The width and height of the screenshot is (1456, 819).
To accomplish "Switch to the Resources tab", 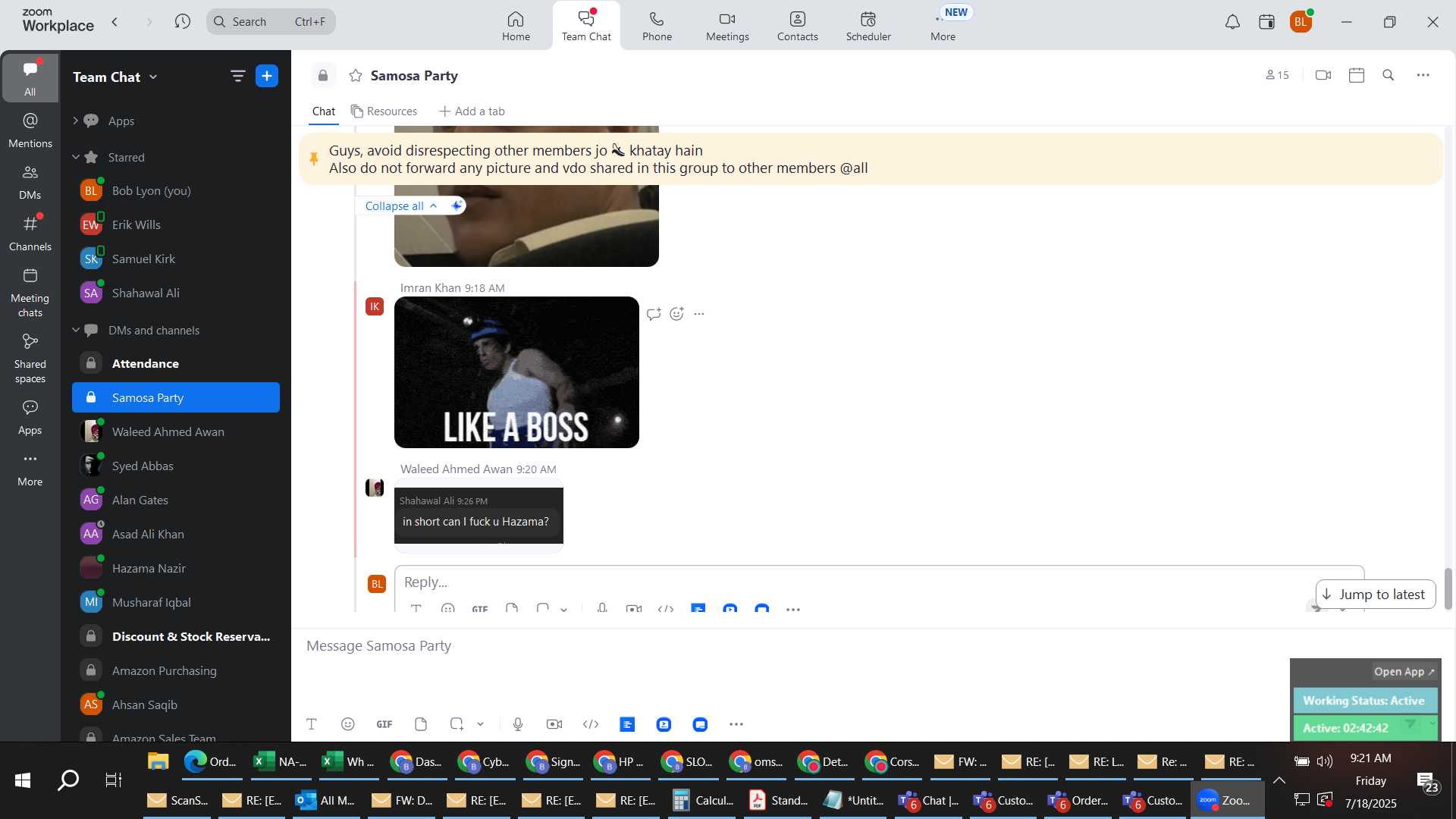I will tap(384, 111).
